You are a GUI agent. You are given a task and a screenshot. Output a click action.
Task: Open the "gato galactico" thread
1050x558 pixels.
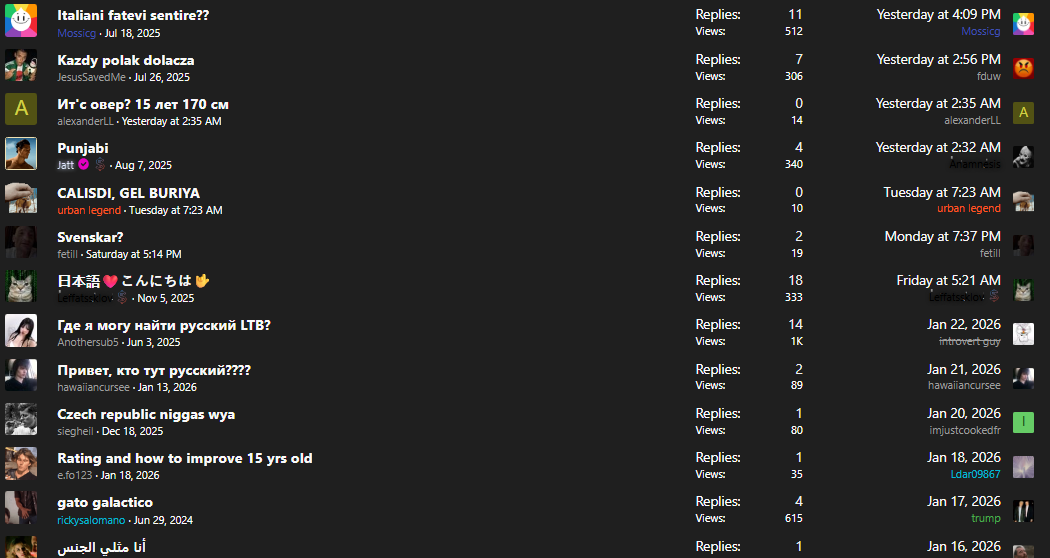(x=105, y=502)
